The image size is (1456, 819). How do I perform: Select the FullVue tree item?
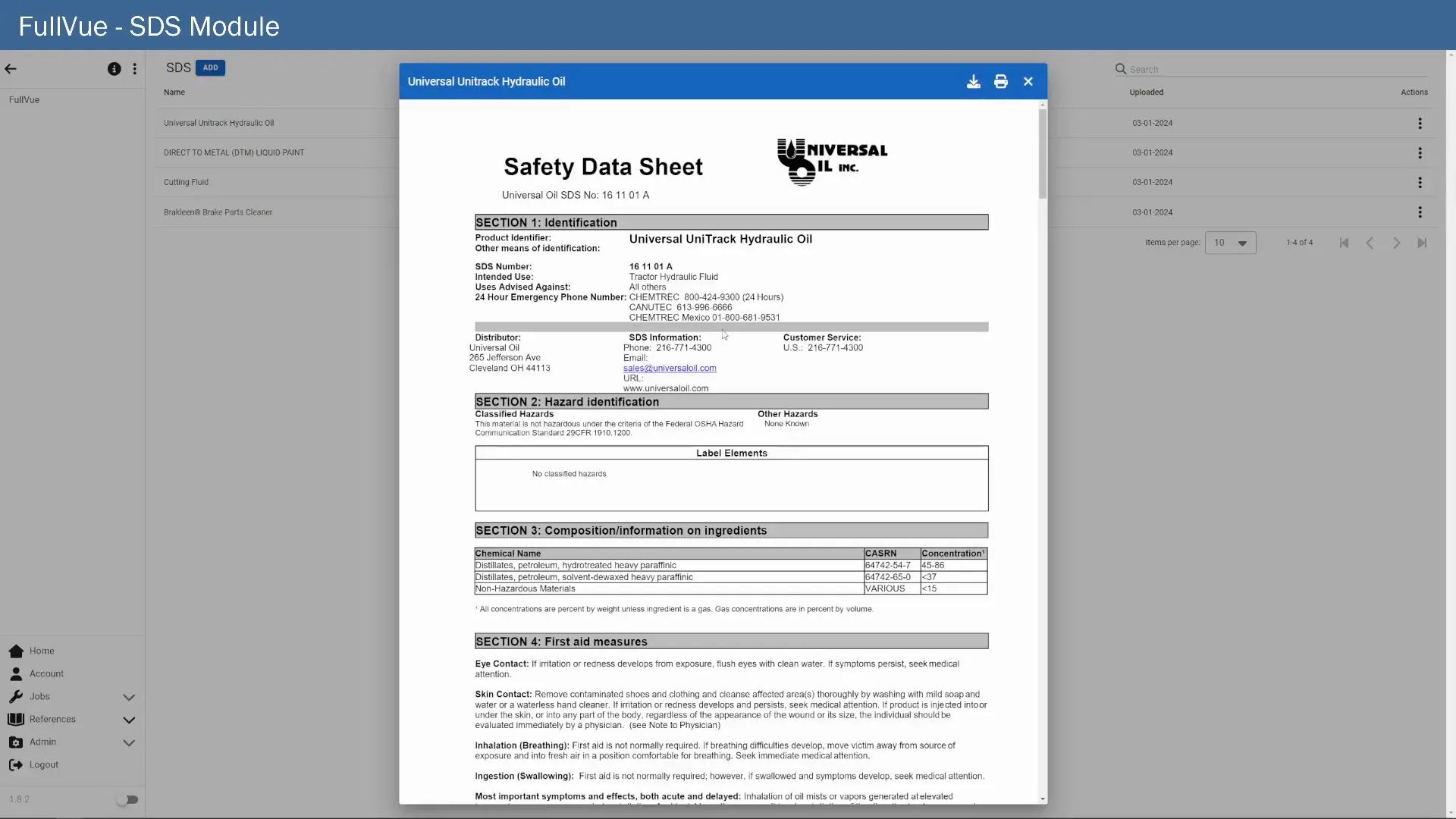[x=24, y=100]
